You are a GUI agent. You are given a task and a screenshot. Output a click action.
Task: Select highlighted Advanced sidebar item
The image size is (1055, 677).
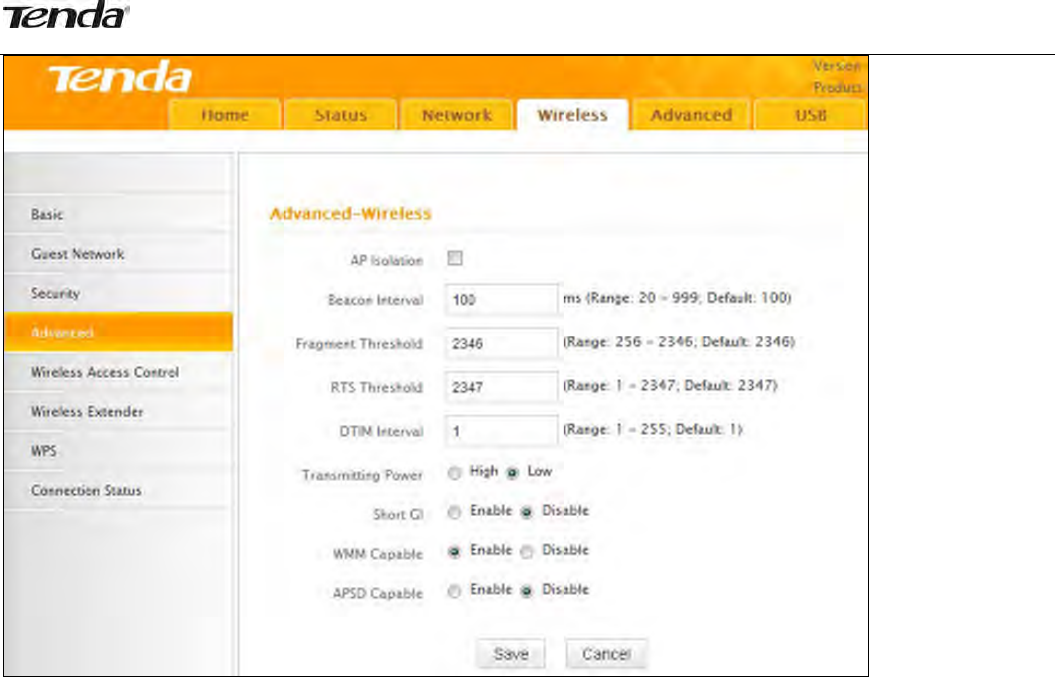pos(118,332)
